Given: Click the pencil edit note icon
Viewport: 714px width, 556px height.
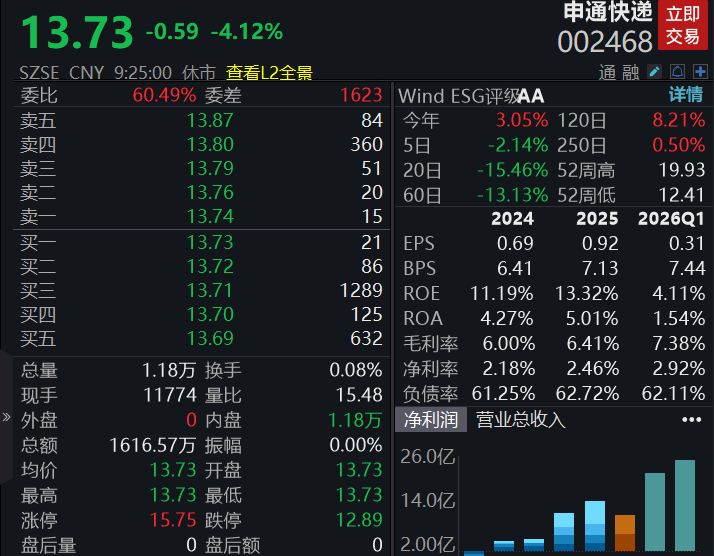Looking at the screenshot, I should coord(655,71).
